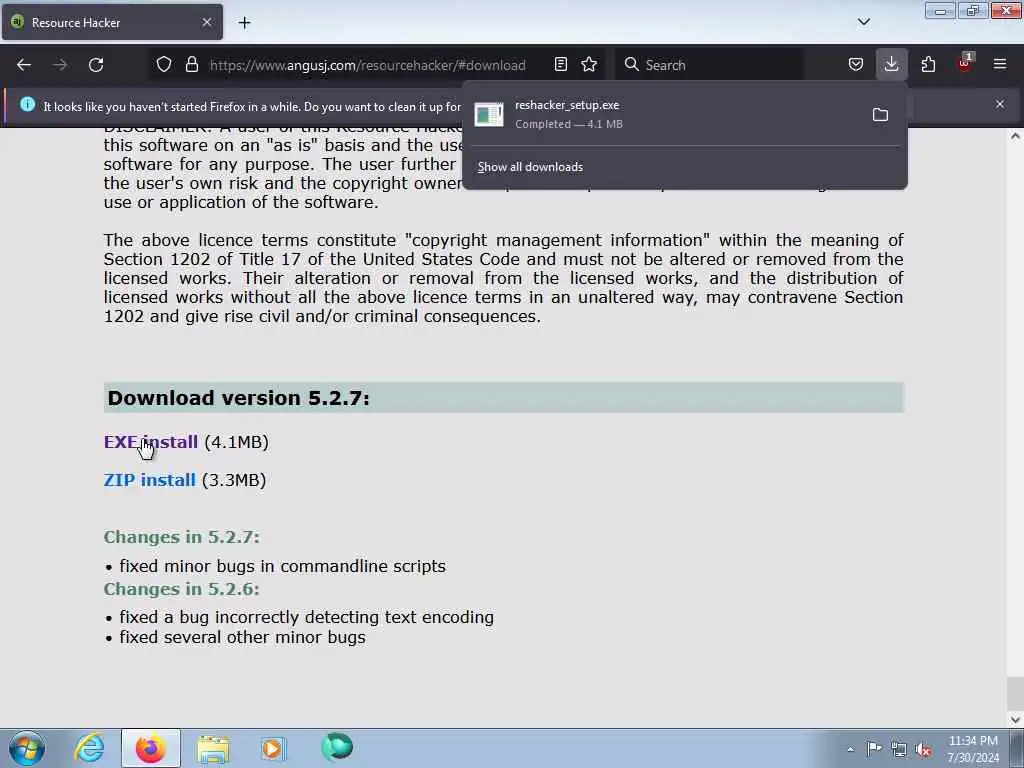Click the "Changes in 5.2.7:" heading
Viewport: 1024px width, 768px height.
coord(182,537)
